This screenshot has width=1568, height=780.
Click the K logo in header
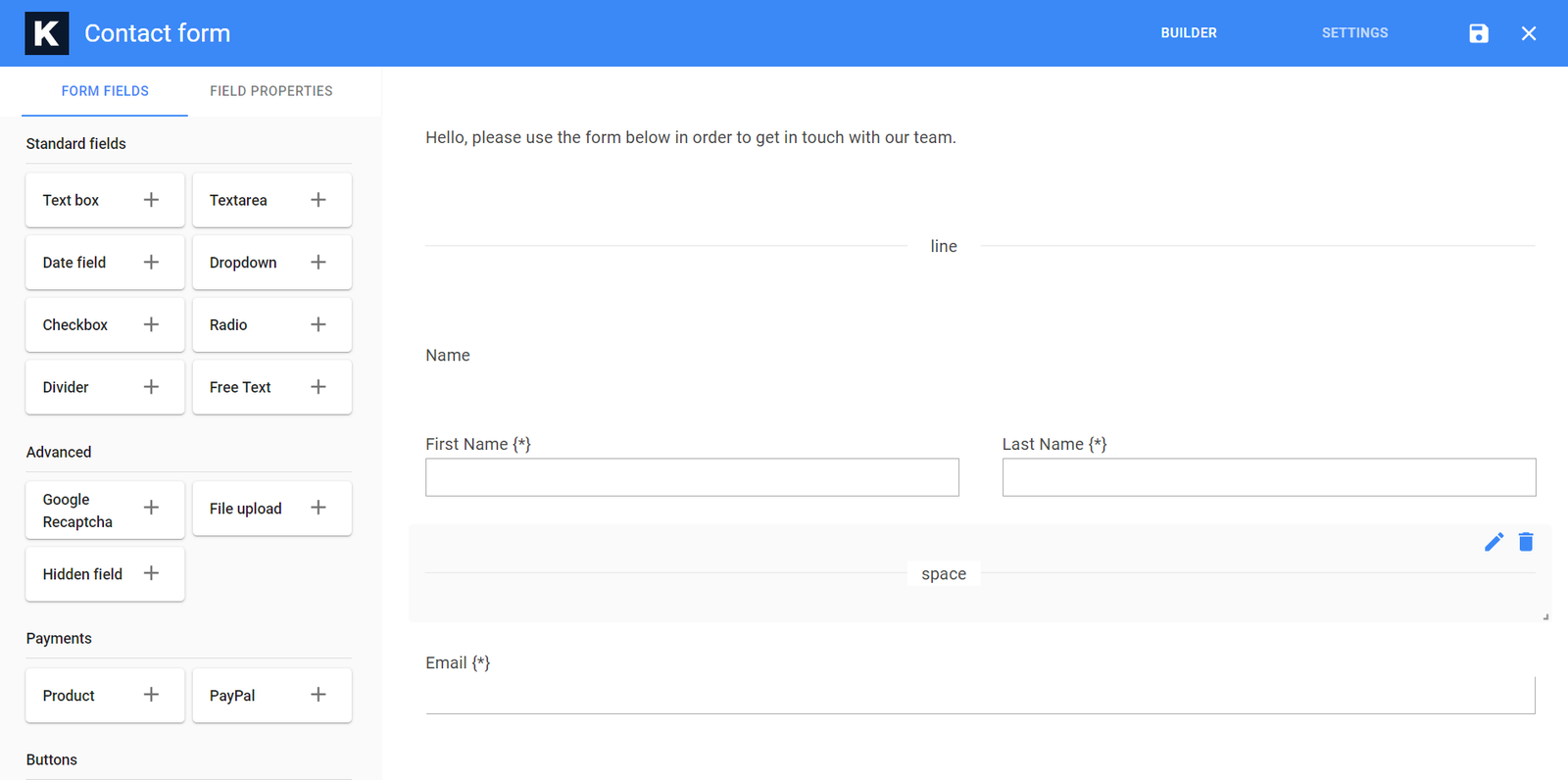pyautogui.click(x=46, y=33)
